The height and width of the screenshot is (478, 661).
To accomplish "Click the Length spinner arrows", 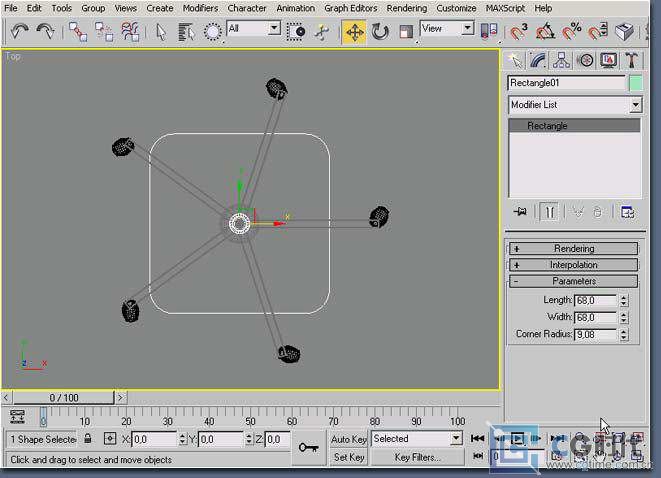I will coord(624,301).
